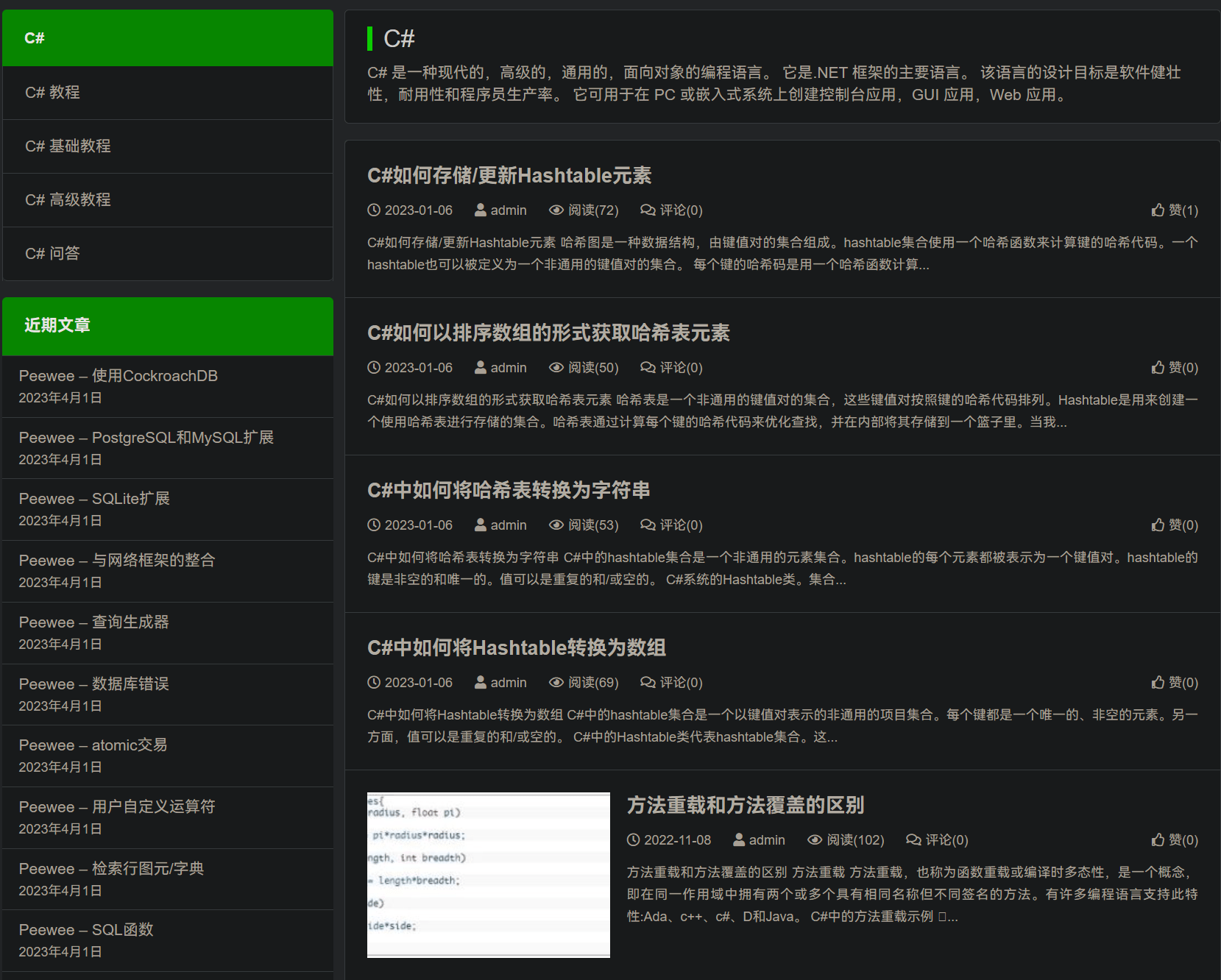Click the green C# header banner

pyautogui.click(x=168, y=38)
